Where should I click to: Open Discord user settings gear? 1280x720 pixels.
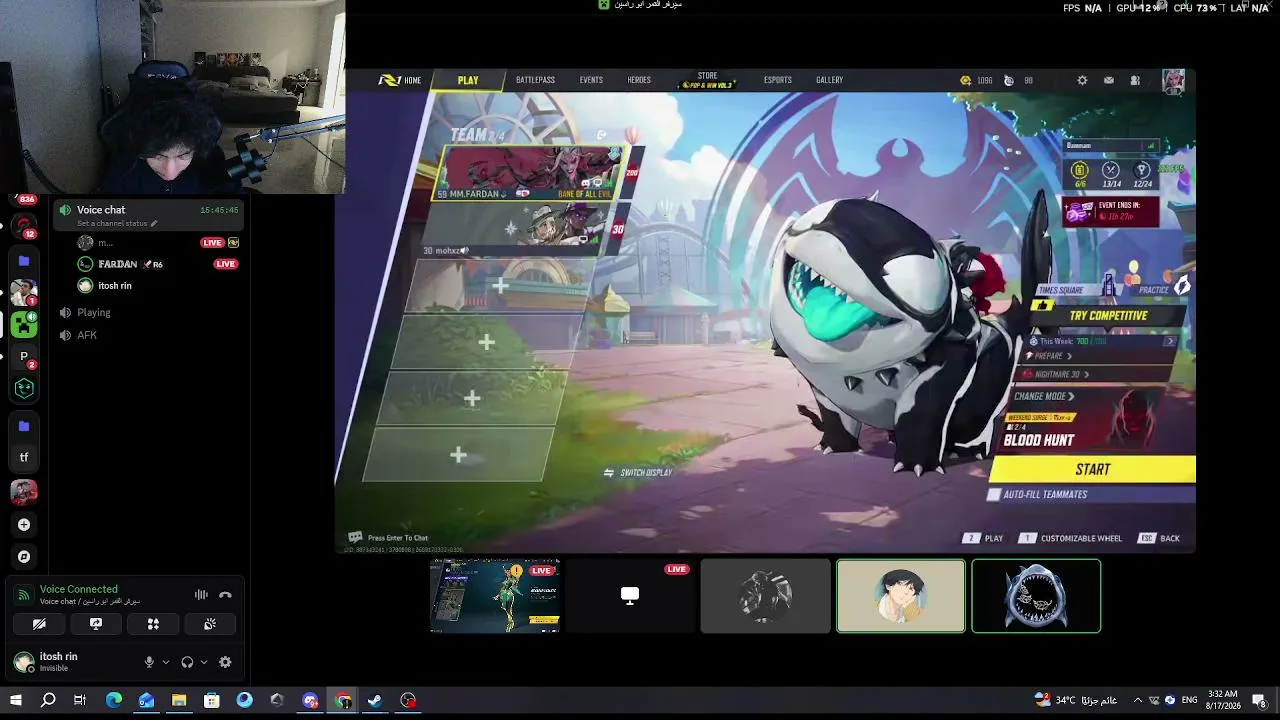225,662
